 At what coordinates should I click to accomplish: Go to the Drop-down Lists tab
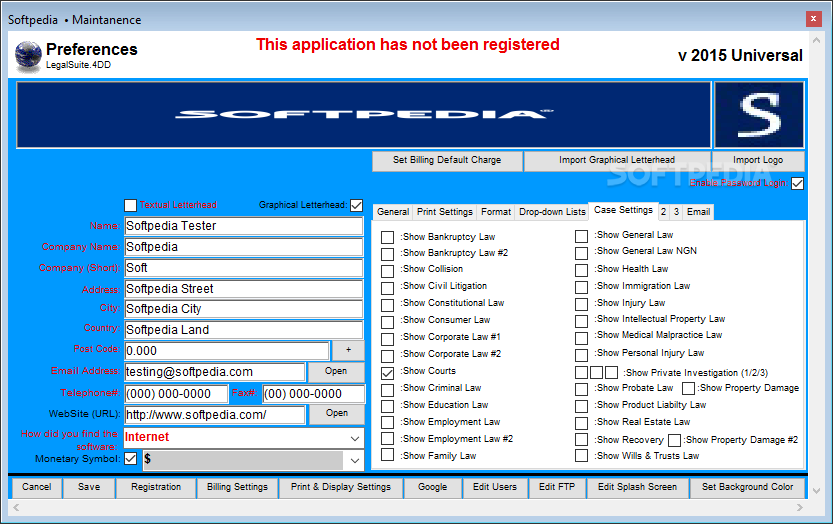tap(552, 212)
